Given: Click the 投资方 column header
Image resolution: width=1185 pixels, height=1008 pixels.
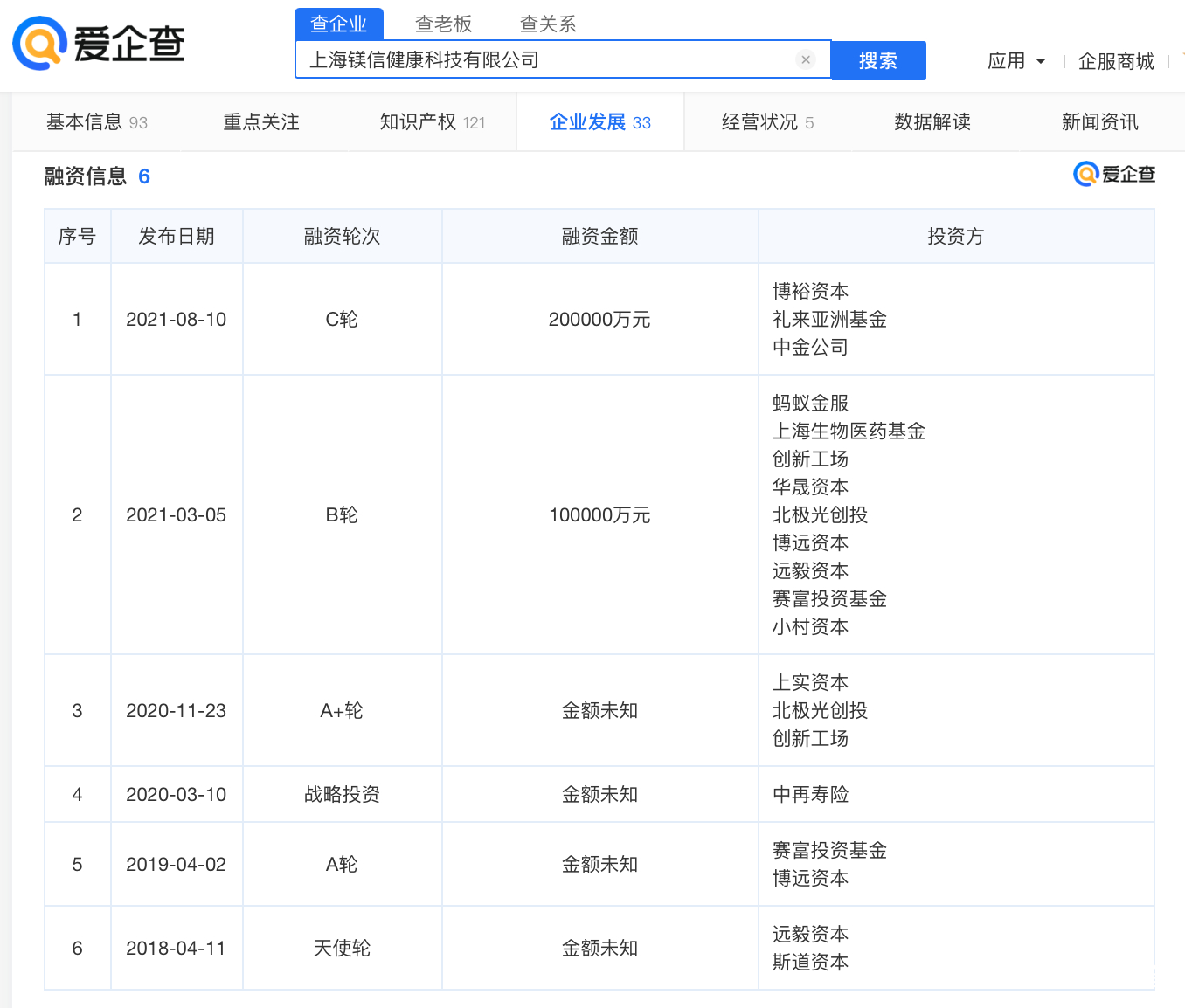Looking at the screenshot, I should coord(956,236).
